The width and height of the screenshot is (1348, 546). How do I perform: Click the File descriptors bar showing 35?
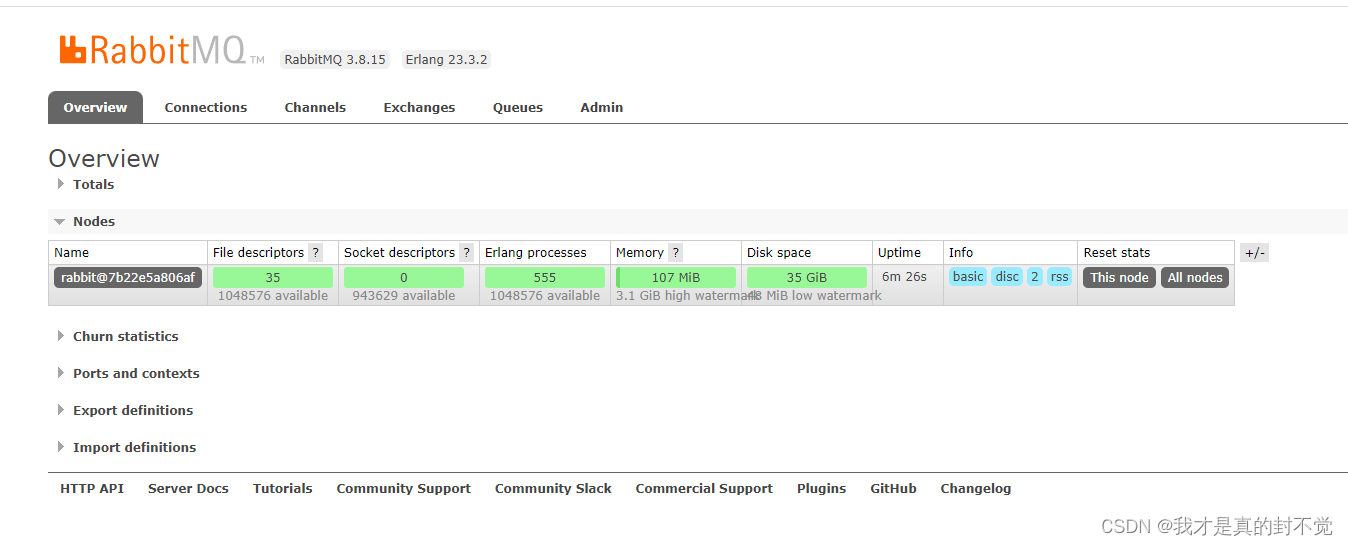pyautogui.click(x=273, y=277)
